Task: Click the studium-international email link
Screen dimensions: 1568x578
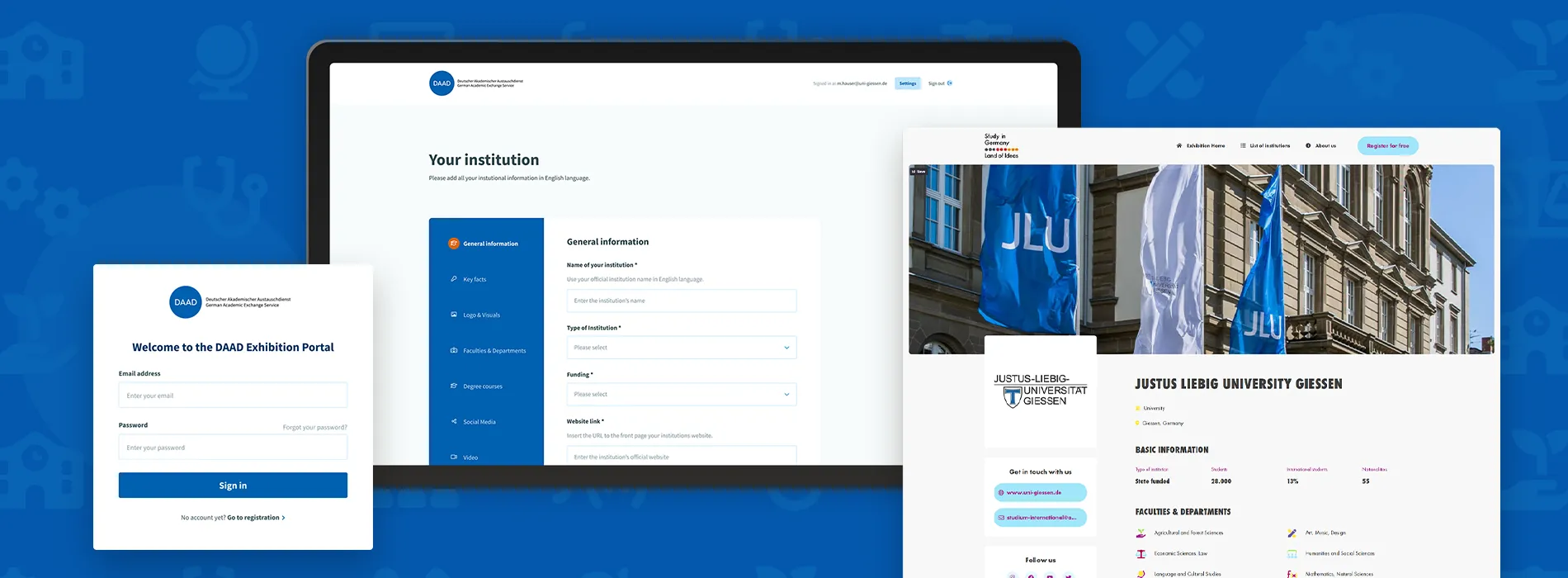Action: 1040,518
